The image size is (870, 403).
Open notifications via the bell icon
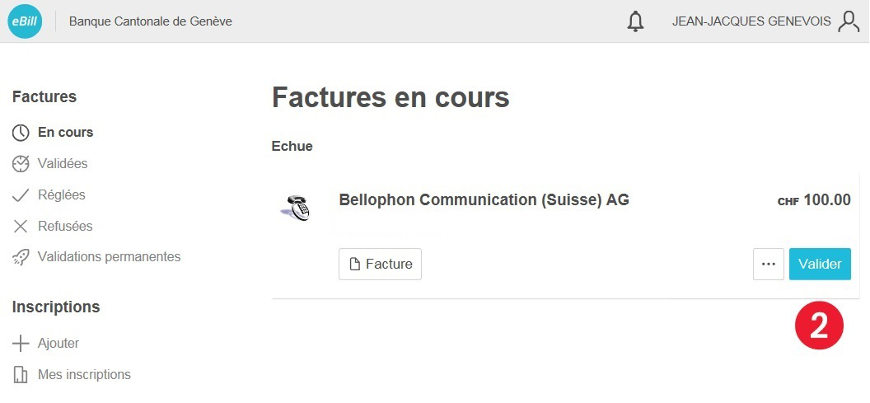tap(635, 22)
